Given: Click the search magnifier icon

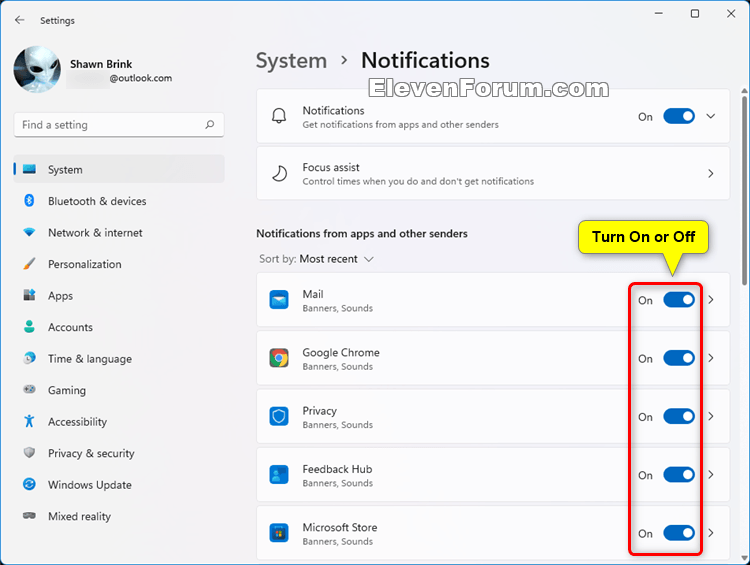Looking at the screenshot, I should [x=210, y=125].
